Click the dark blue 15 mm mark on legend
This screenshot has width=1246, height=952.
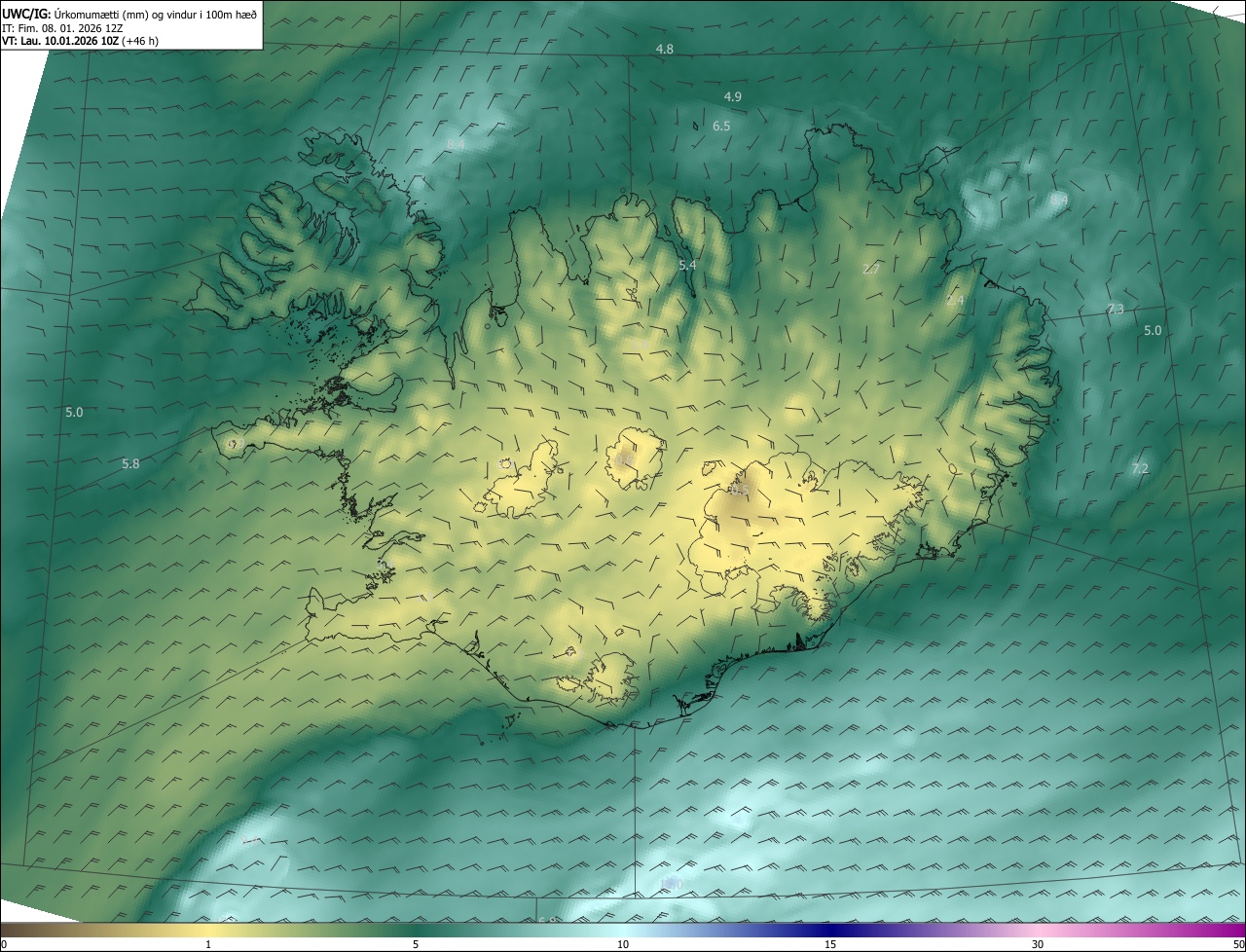coord(830,944)
